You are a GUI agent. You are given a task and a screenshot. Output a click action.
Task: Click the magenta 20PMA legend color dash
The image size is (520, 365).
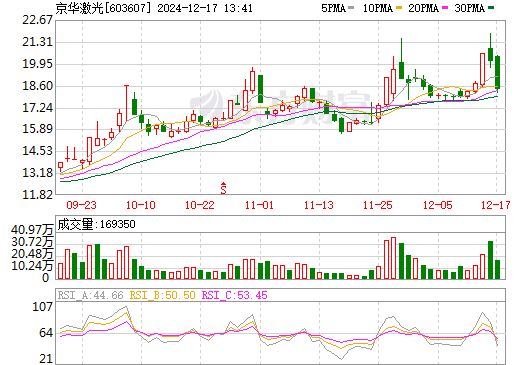(445, 8)
